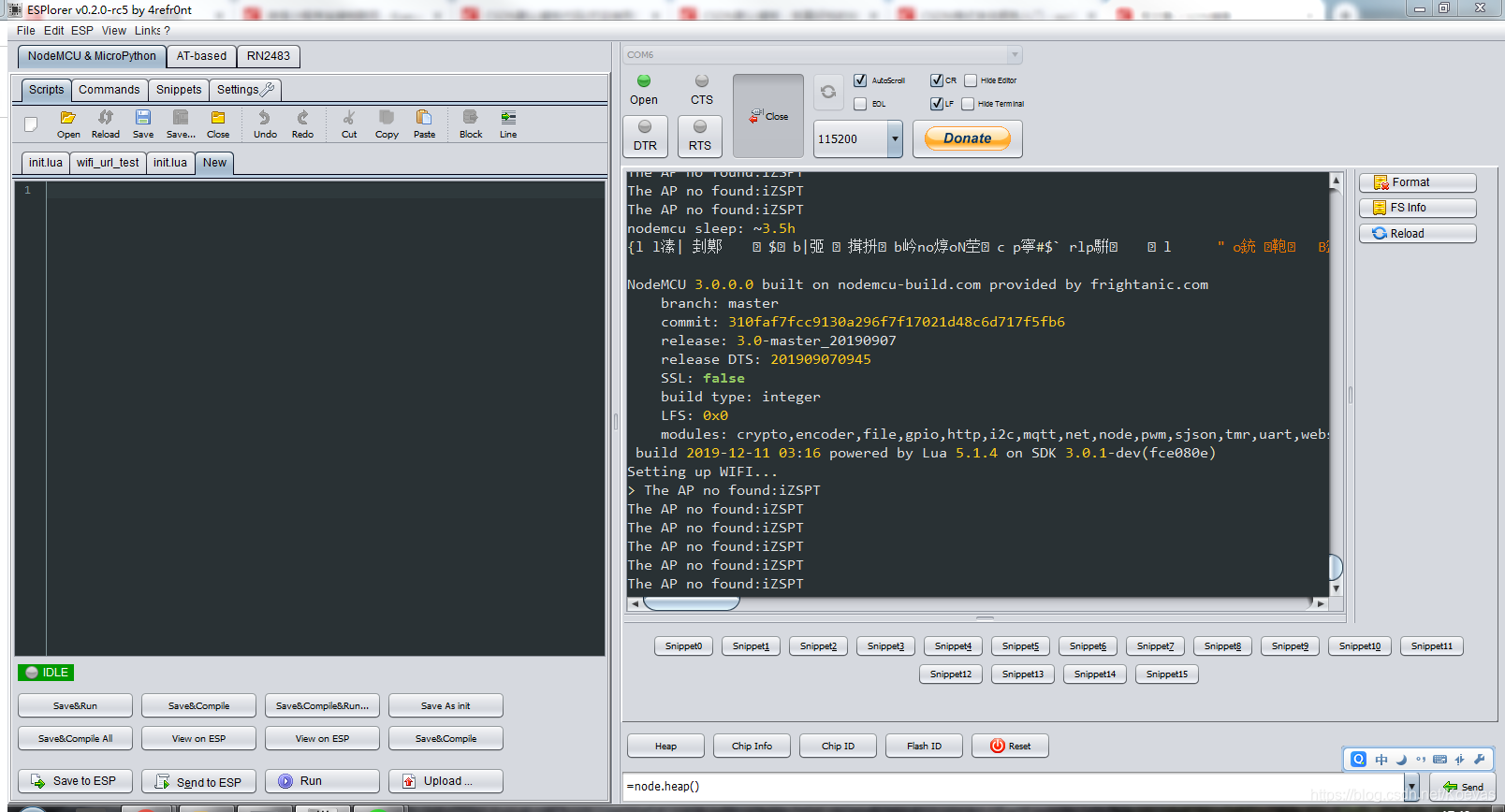The width and height of the screenshot is (1505, 812).
Task: Click the Snippet0 button
Action: (x=683, y=646)
